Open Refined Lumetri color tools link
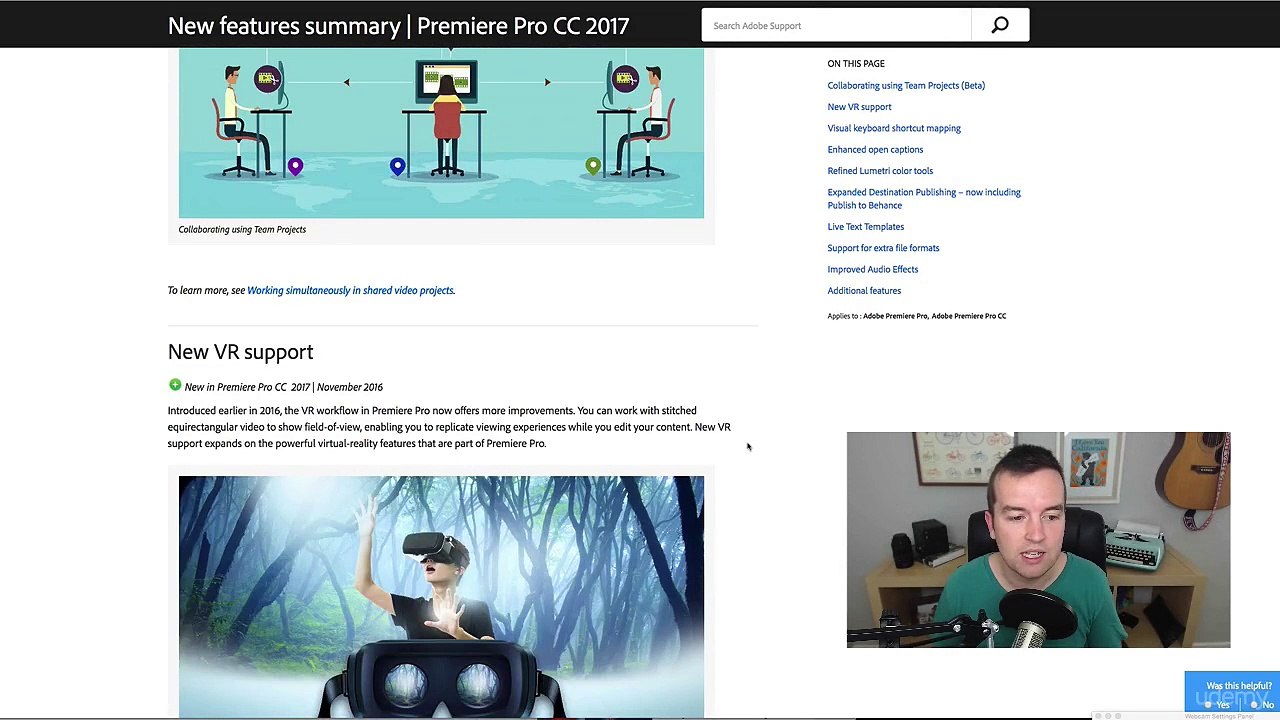Image resolution: width=1280 pixels, height=720 pixels. click(880, 171)
